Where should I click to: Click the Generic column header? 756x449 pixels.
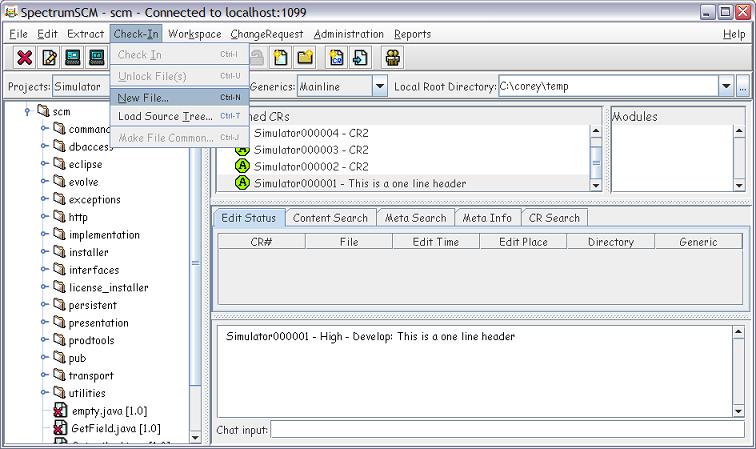point(698,242)
